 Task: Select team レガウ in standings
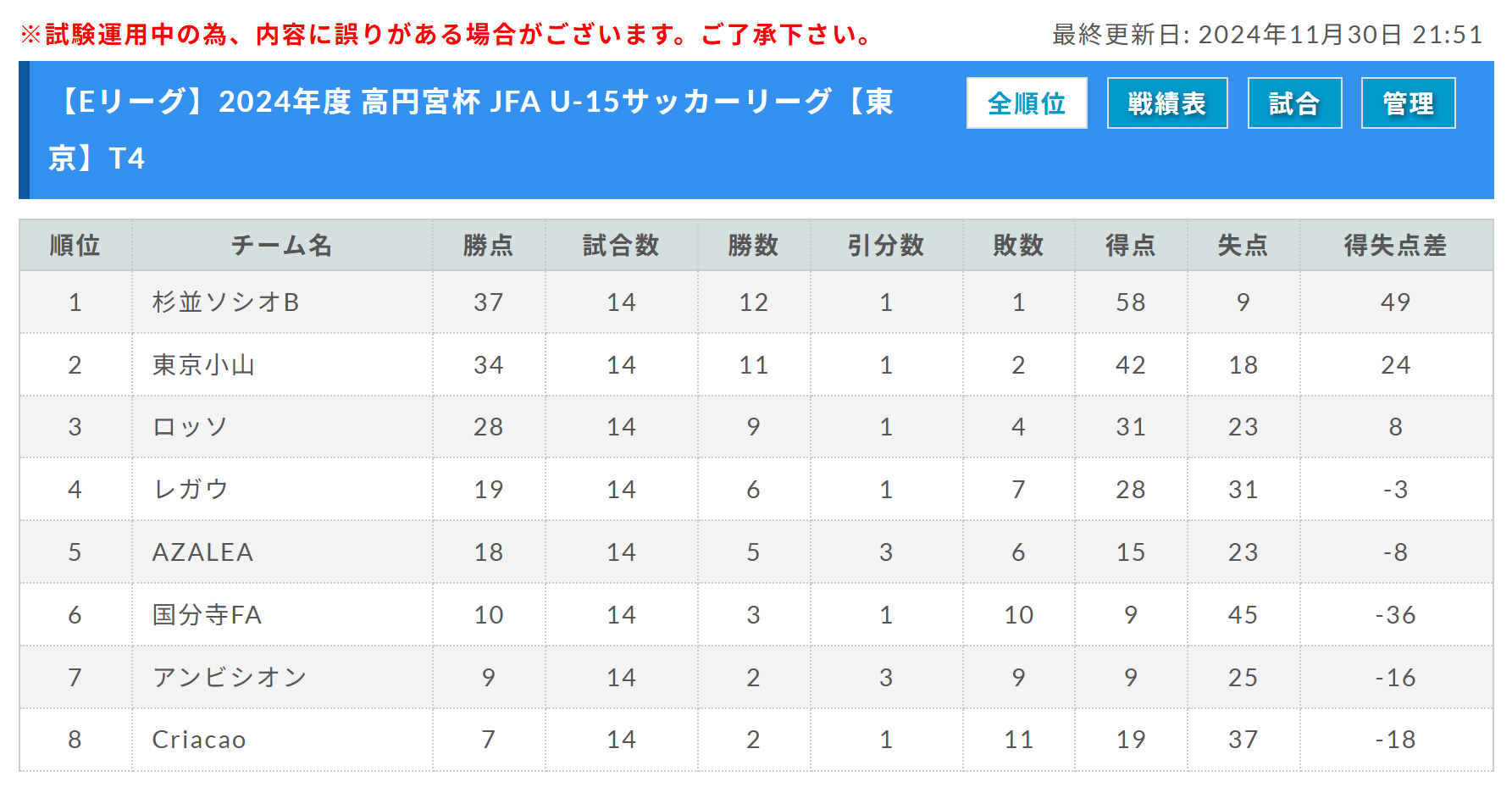pos(191,490)
